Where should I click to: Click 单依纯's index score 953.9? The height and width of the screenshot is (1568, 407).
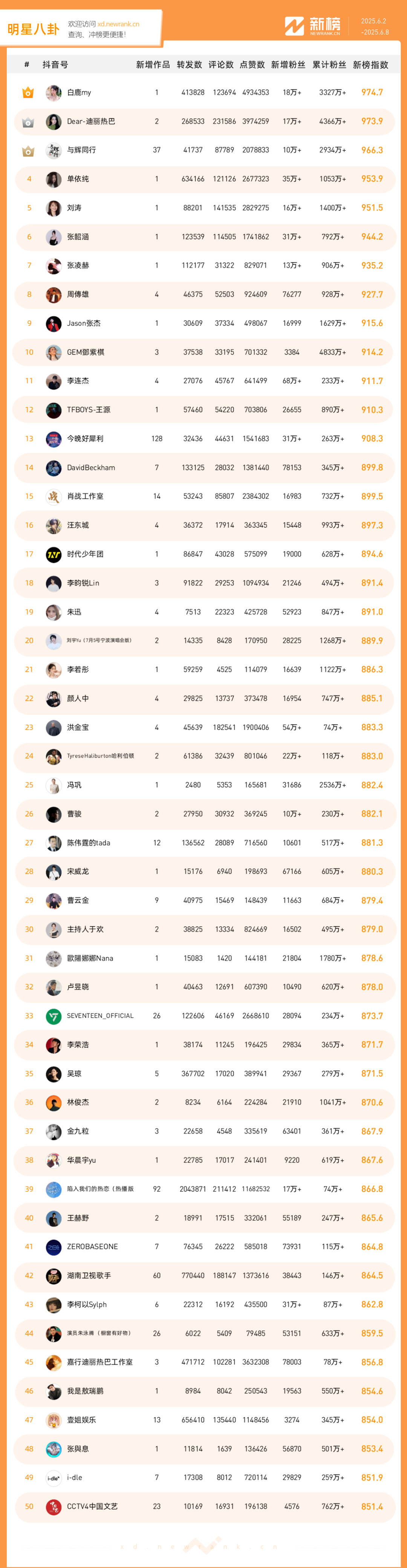(372, 179)
